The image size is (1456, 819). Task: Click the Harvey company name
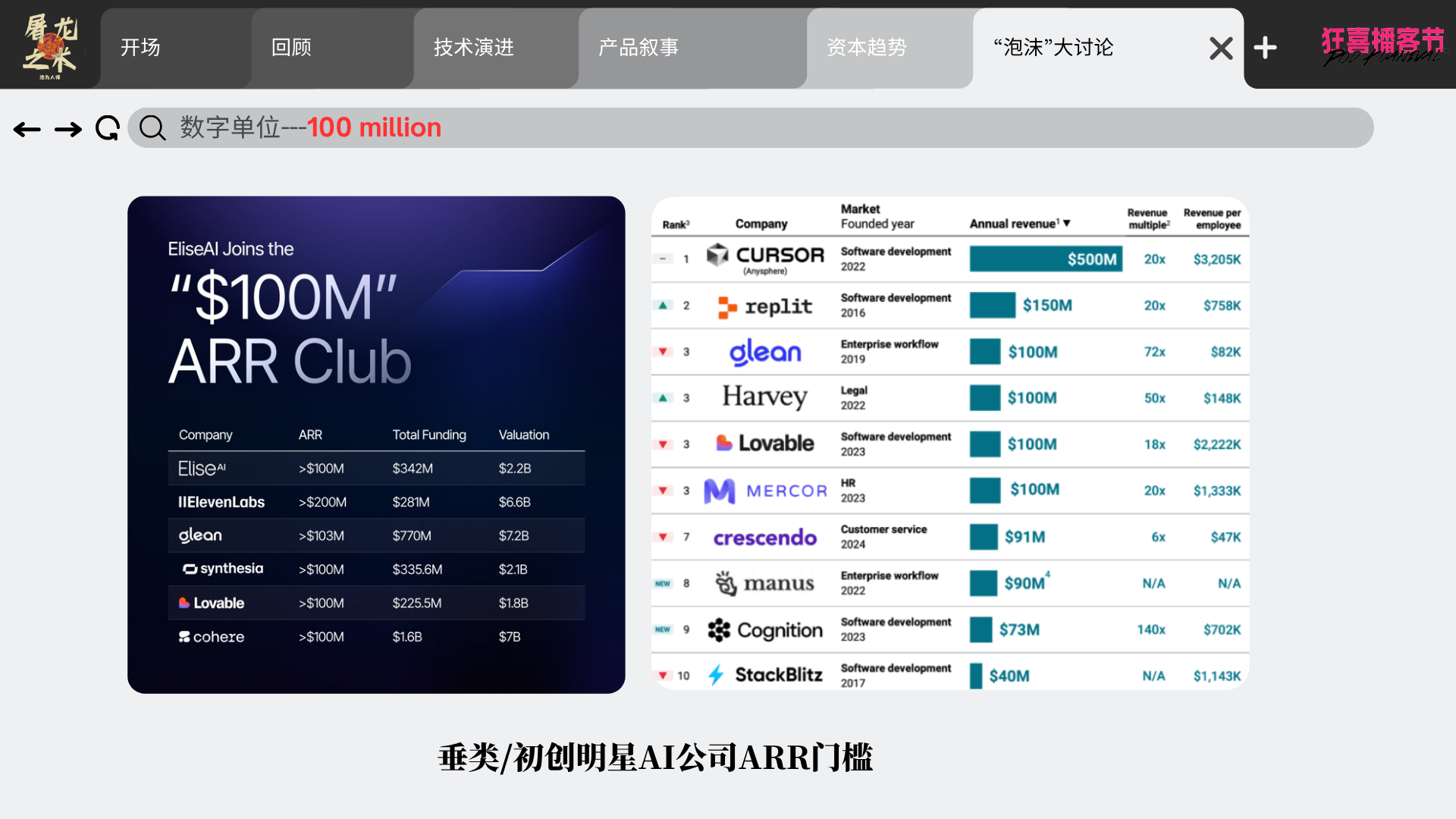pyautogui.click(x=764, y=397)
